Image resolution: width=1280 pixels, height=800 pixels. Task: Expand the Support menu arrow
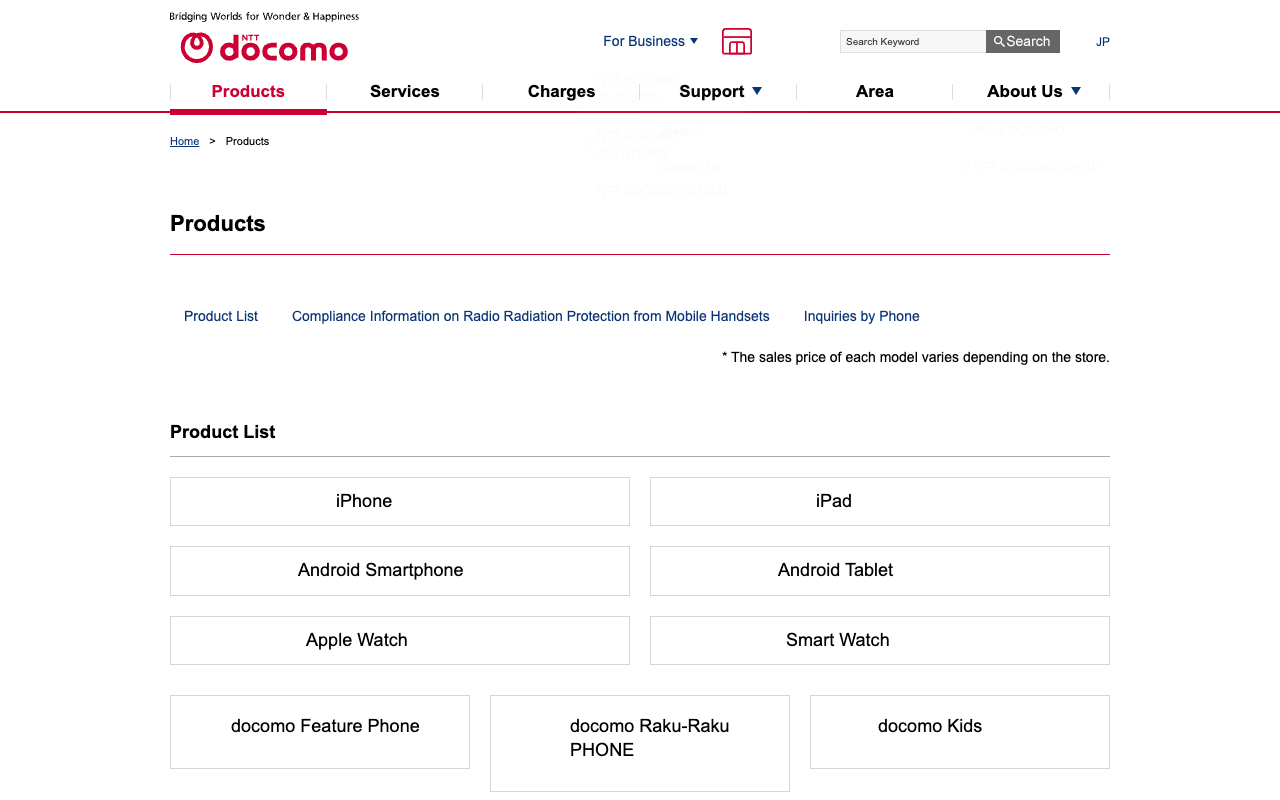(x=757, y=91)
